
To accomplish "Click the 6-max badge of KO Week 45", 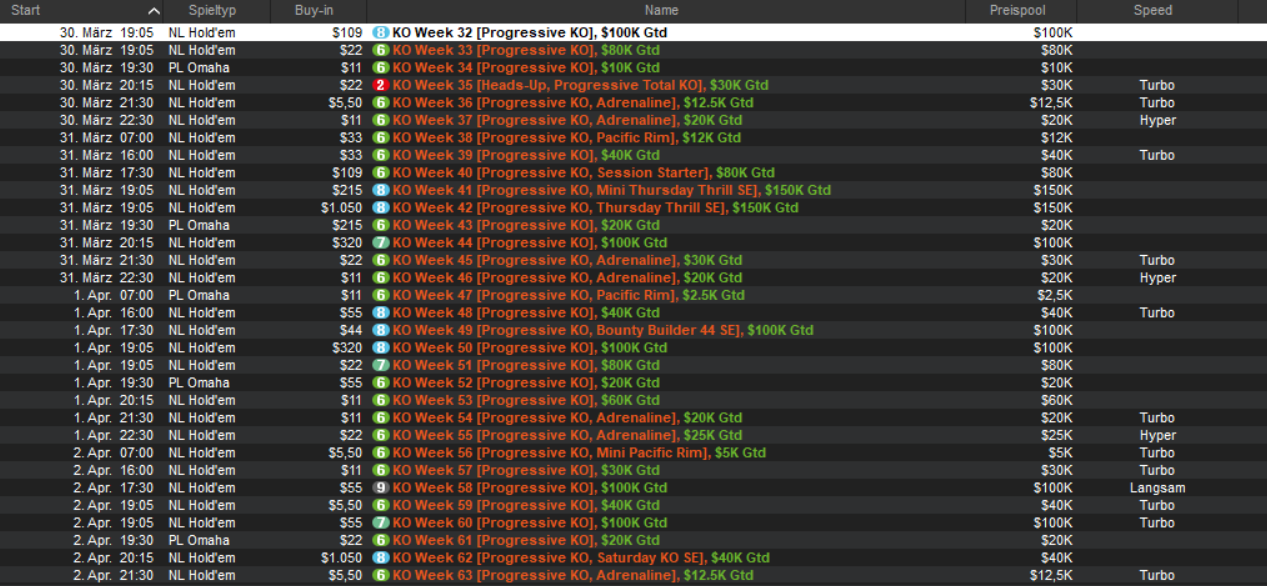I will click(380, 260).
